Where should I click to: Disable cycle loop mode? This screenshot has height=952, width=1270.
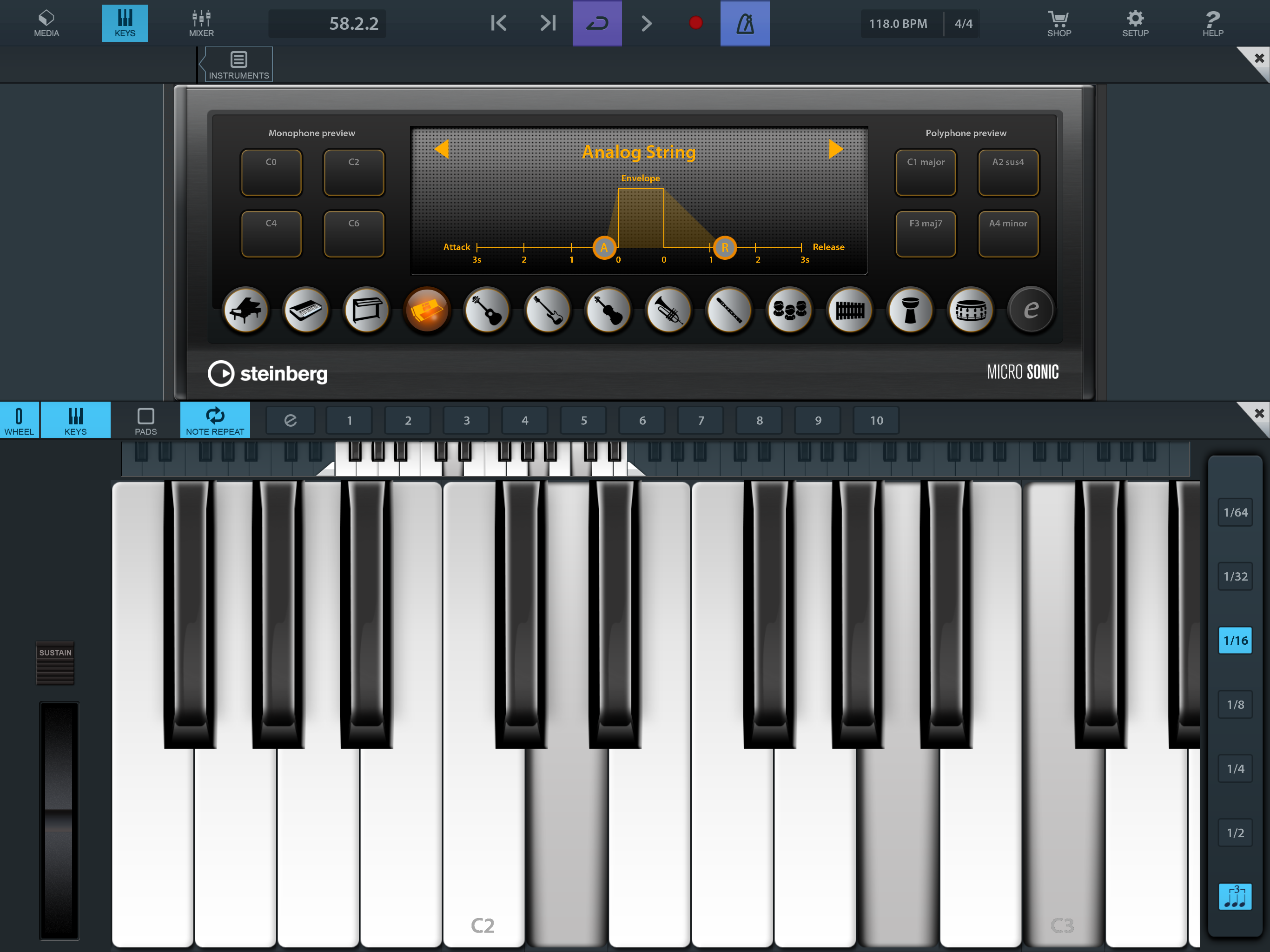point(596,23)
